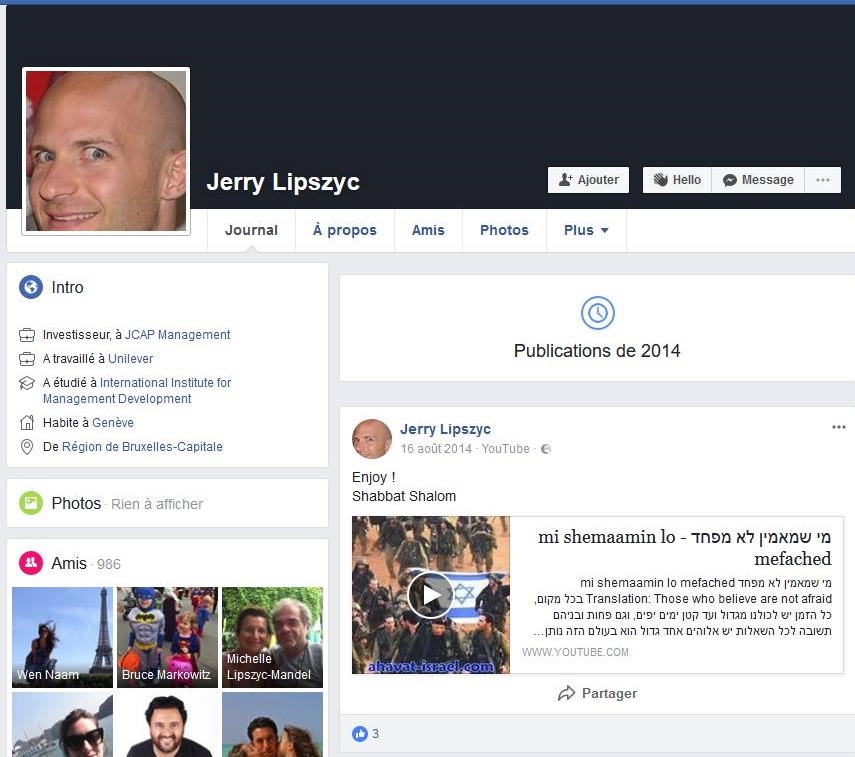The height and width of the screenshot is (757, 855).
Task: Open Bruce Markowitz friend thumbnail
Action: [167, 637]
